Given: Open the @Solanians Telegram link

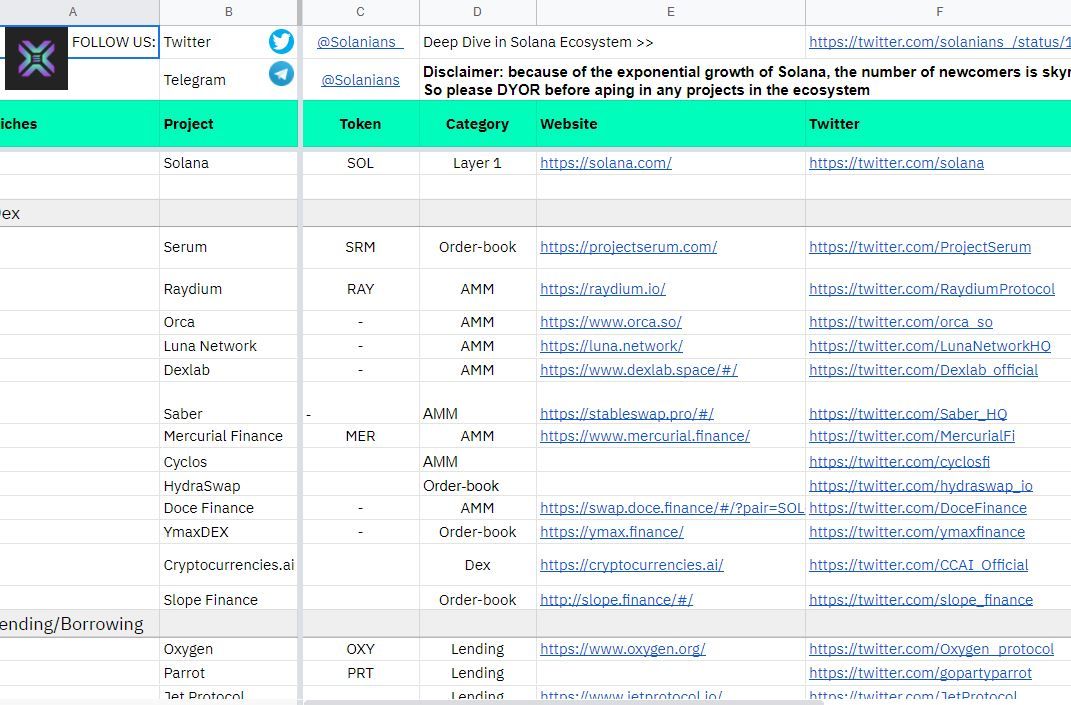Looking at the screenshot, I should click(360, 80).
